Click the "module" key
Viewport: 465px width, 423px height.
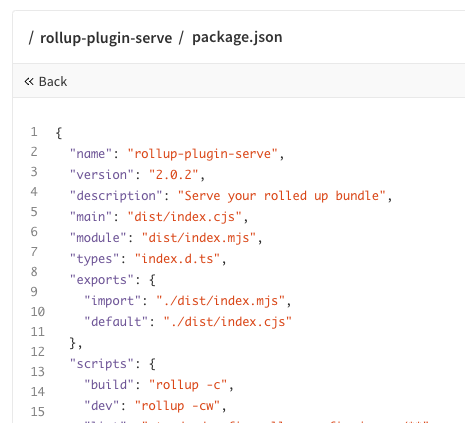pyautogui.click(x=98, y=238)
